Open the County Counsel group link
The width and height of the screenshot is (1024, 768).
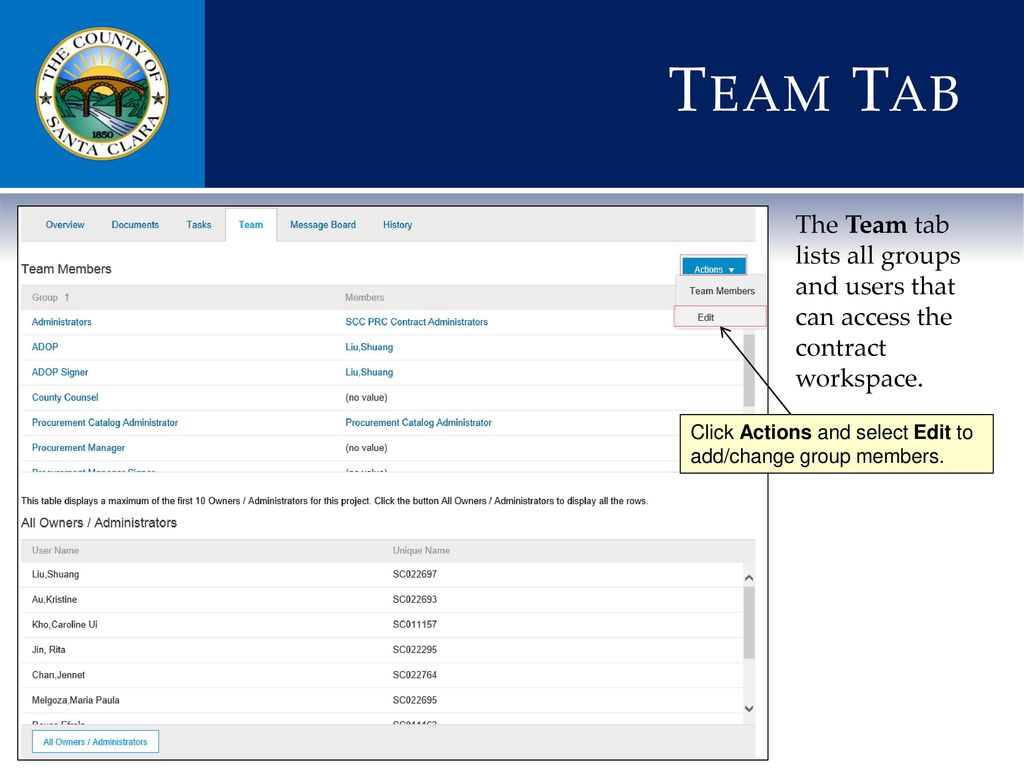(65, 397)
